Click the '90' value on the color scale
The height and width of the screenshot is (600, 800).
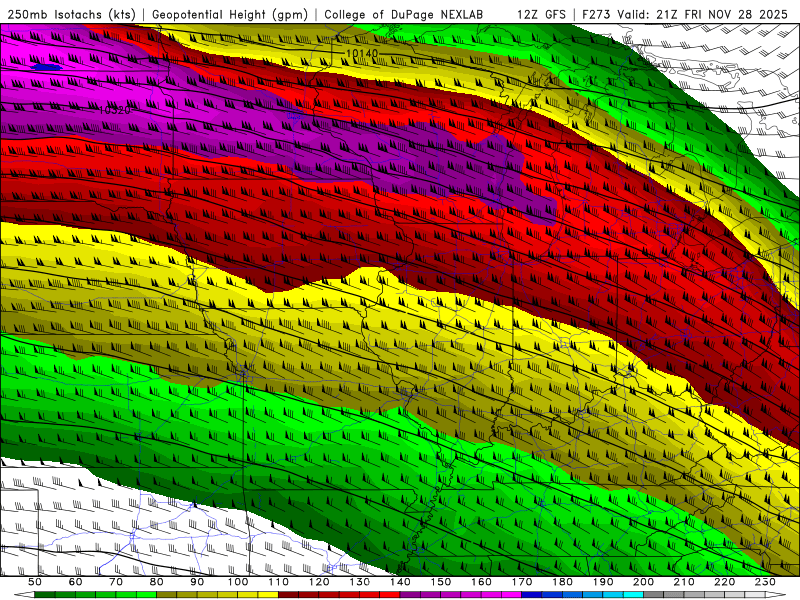click(197, 582)
